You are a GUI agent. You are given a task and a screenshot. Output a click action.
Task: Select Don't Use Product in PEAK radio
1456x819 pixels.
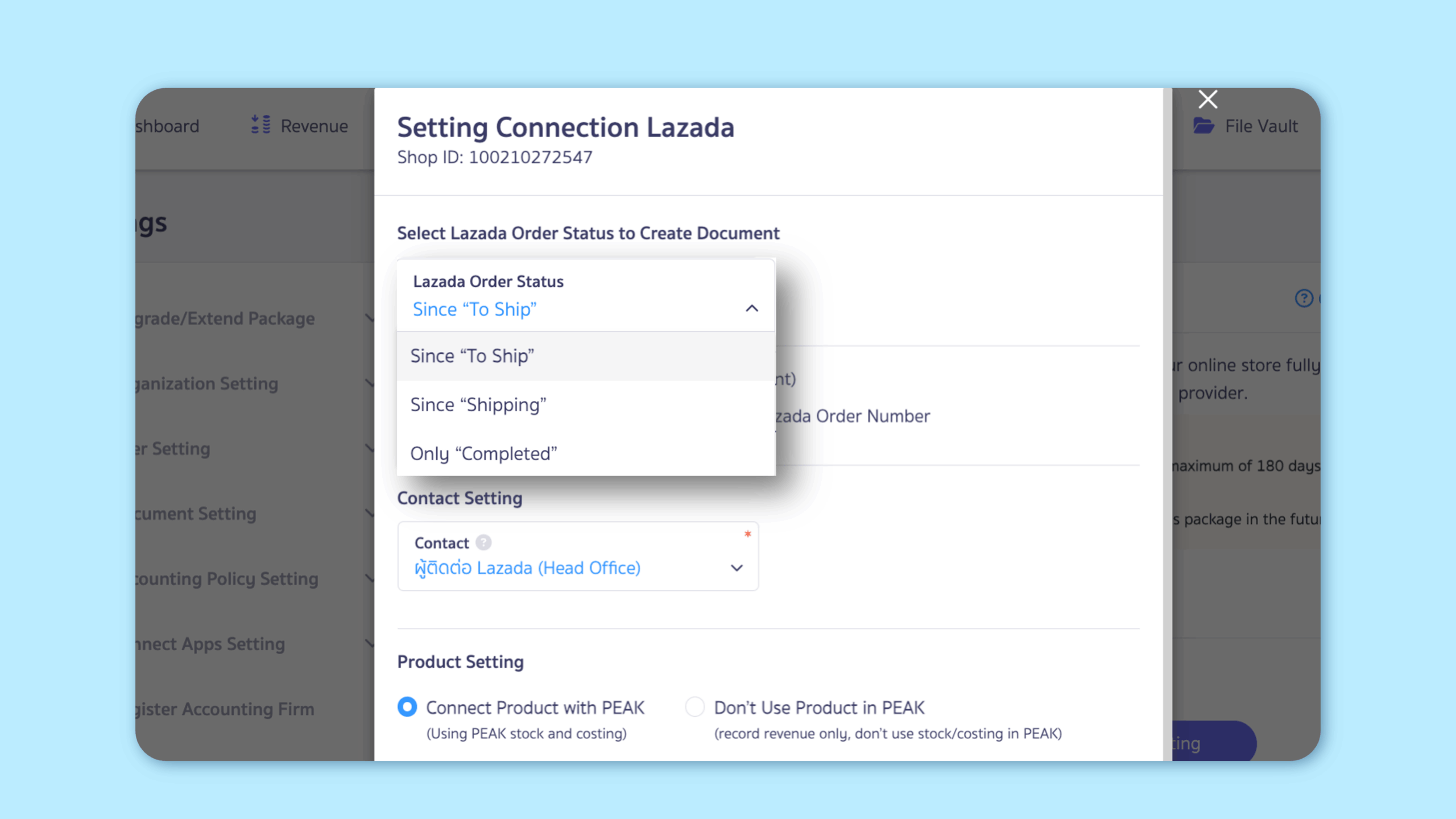(694, 707)
